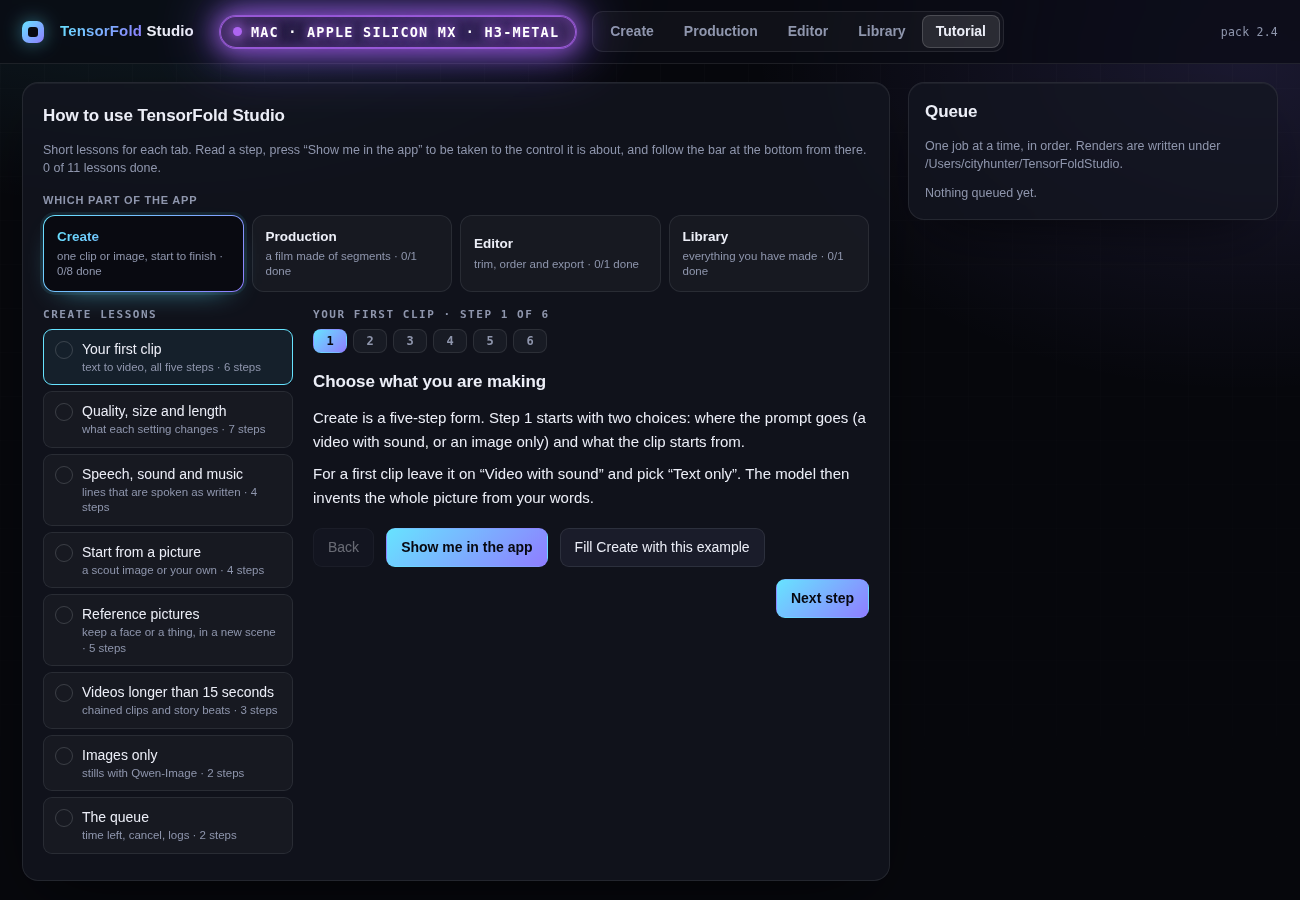Jump to step 6 pill
Viewport: 1300px width, 900px height.
(530, 341)
